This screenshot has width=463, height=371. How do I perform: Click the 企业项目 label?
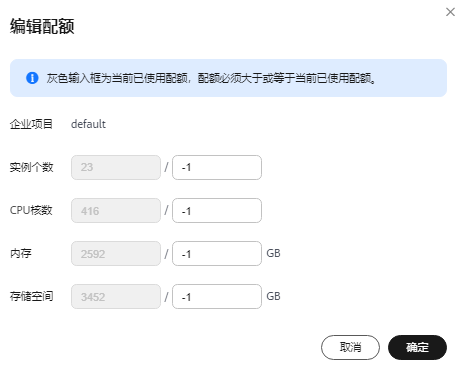(31, 124)
